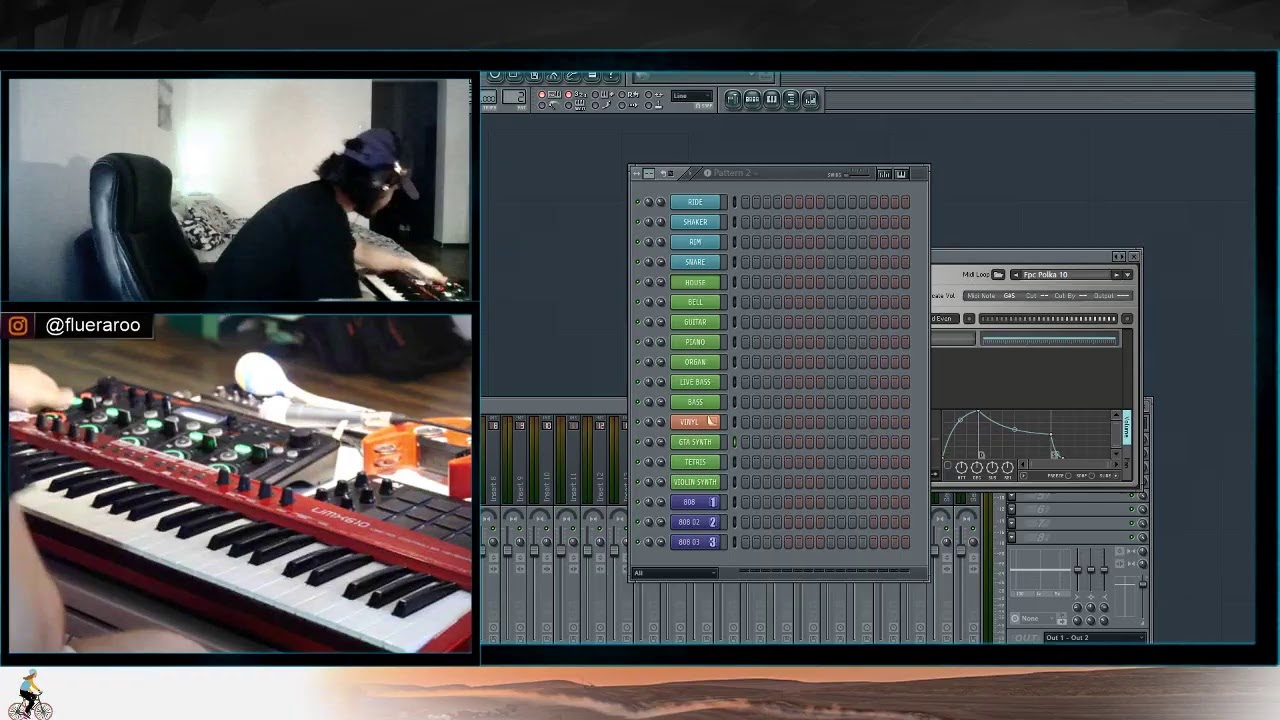Click the volume knob of the ORGAN channel

pyautogui.click(x=660, y=362)
